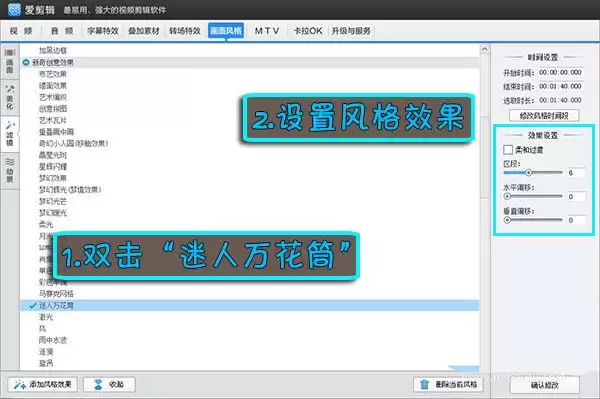The width and height of the screenshot is (600, 399).
Task: Select the 滤镜 sidebar icon tab
Action: coord(10,134)
